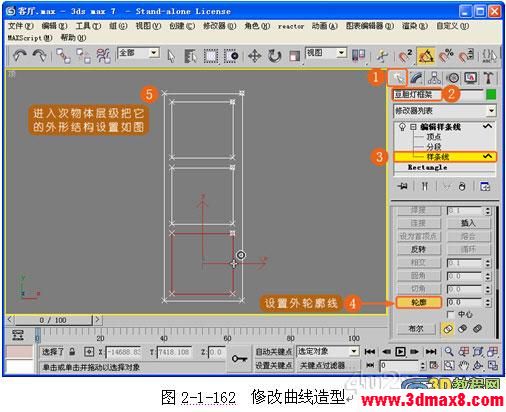Click outline value spinner arrows

[x=488, y=302]
